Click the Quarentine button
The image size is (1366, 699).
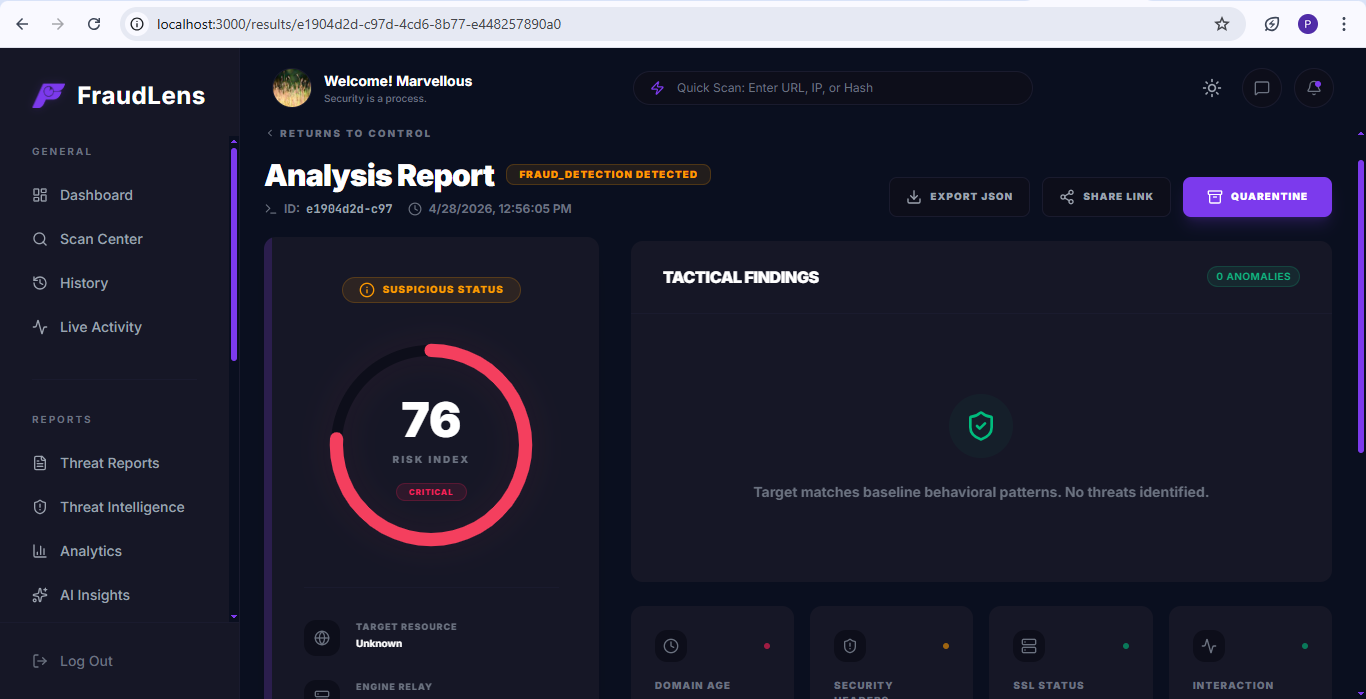coord(1257,197)
